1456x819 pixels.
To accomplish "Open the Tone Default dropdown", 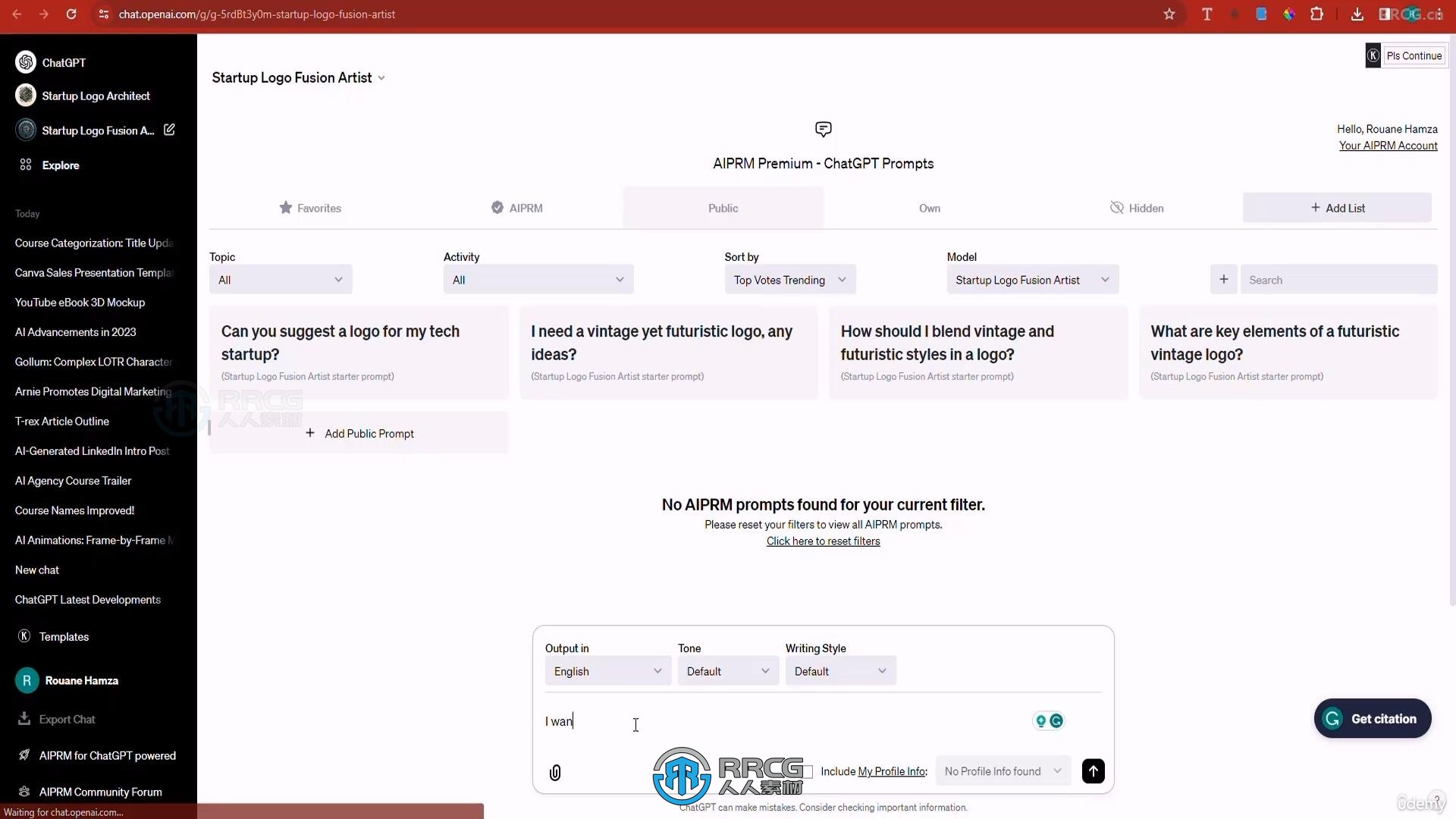I will click(728, 670).
